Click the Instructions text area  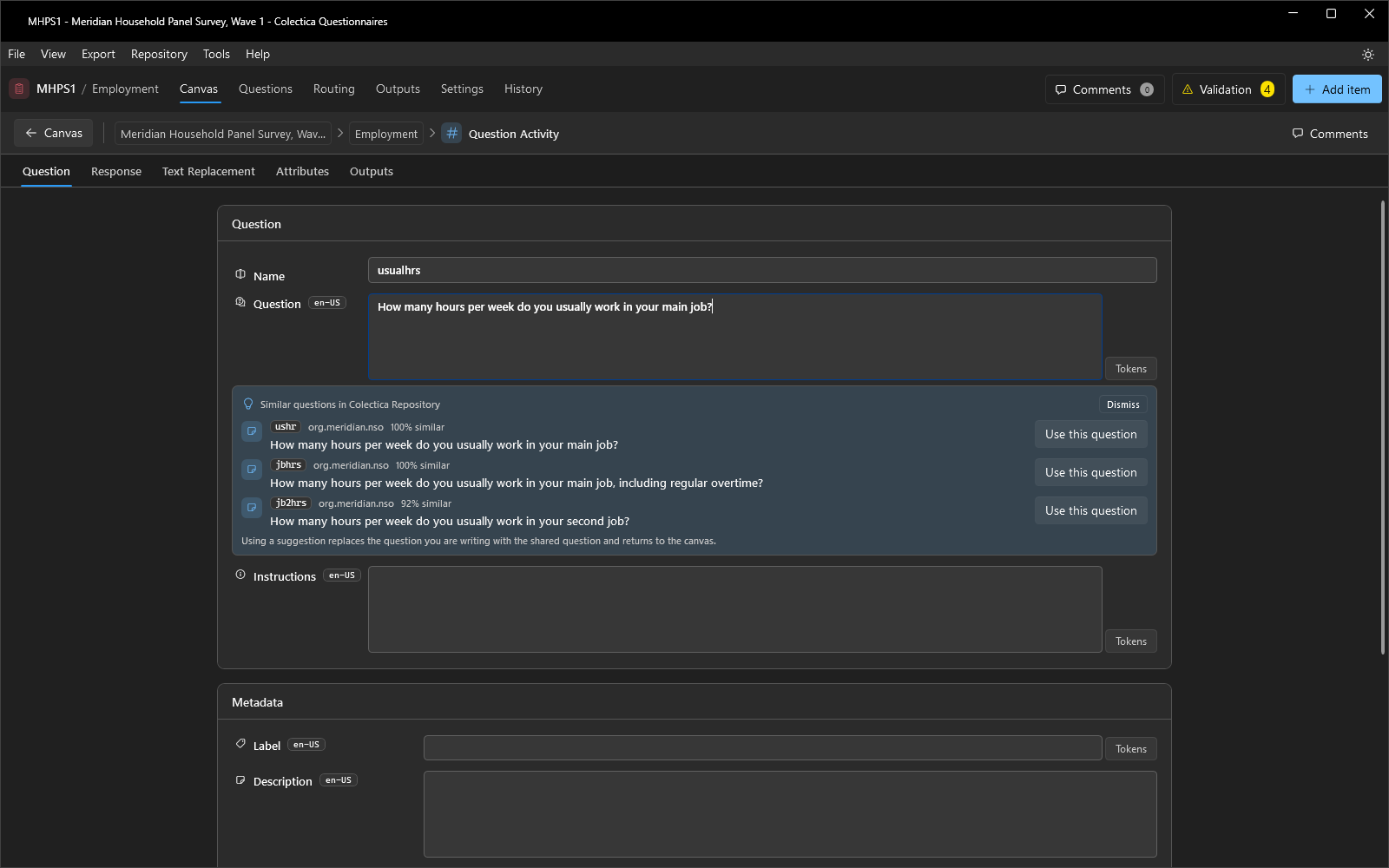pos(735,609)
